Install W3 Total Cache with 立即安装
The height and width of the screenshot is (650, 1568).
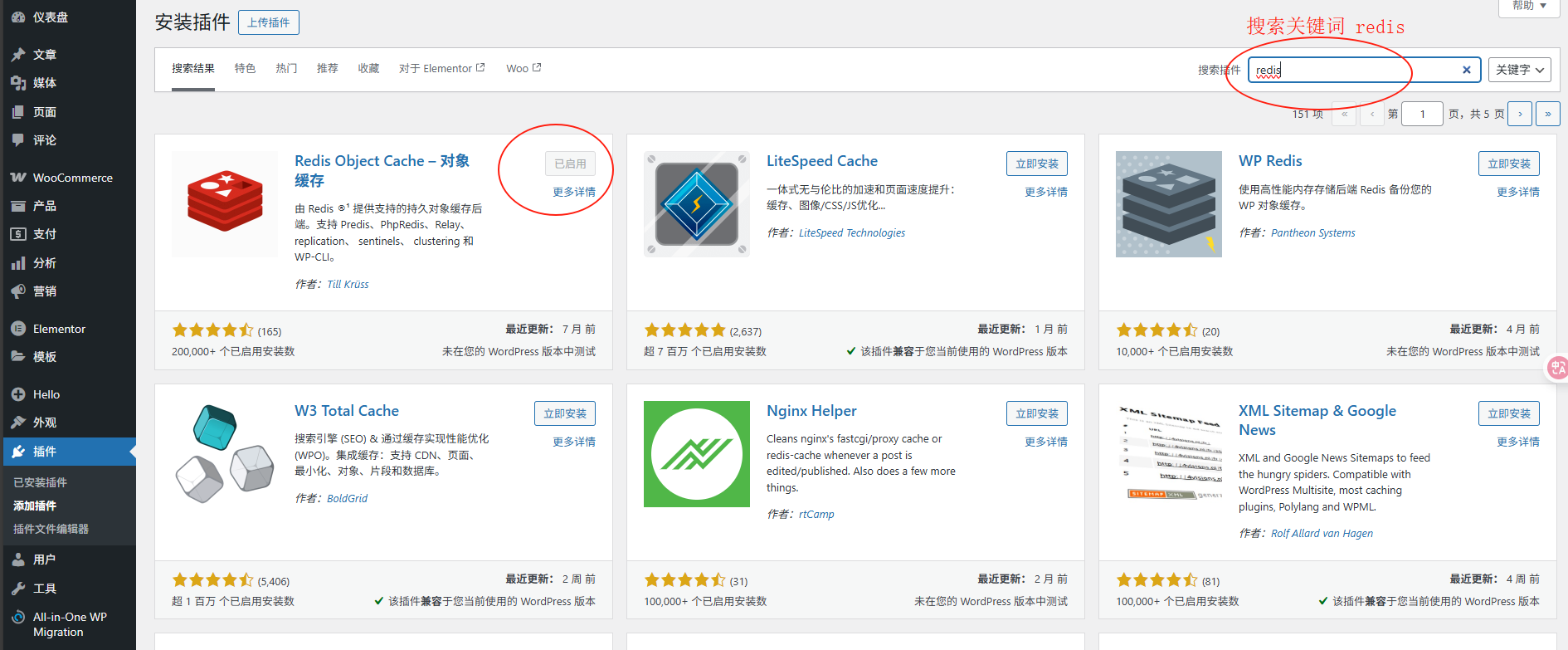565,413
